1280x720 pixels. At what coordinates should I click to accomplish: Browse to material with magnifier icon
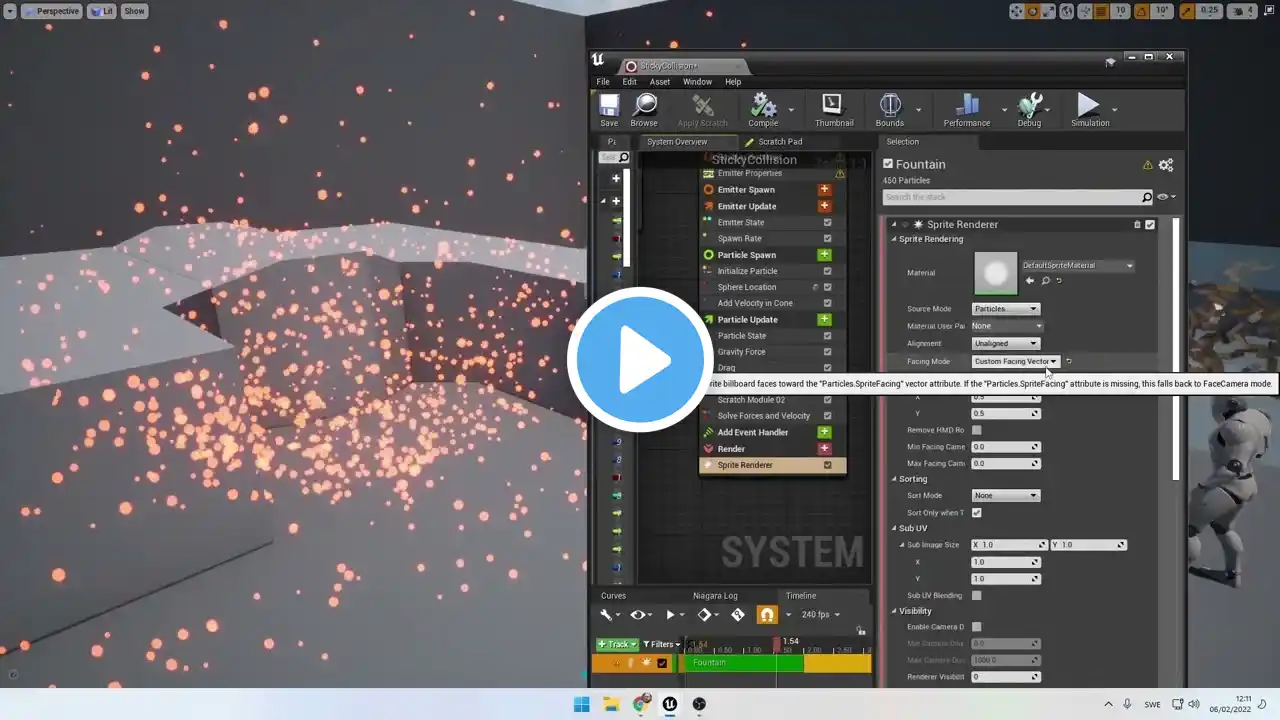[x=1045, y=281]
